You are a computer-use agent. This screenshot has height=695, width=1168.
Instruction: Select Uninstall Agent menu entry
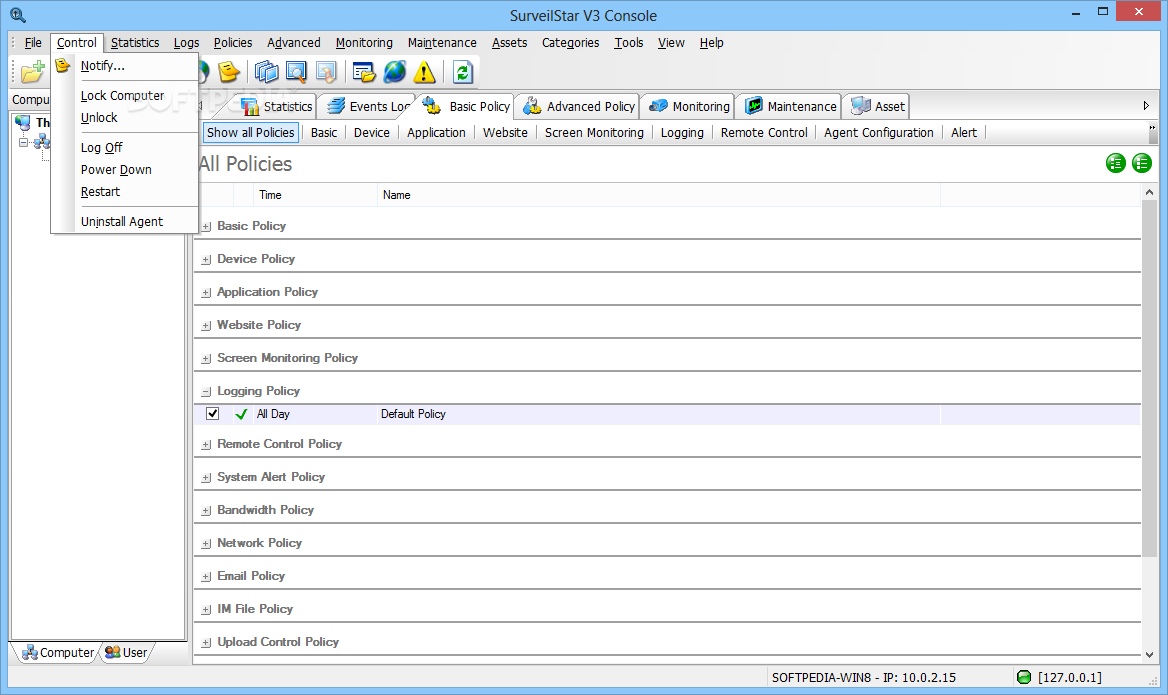124,222
